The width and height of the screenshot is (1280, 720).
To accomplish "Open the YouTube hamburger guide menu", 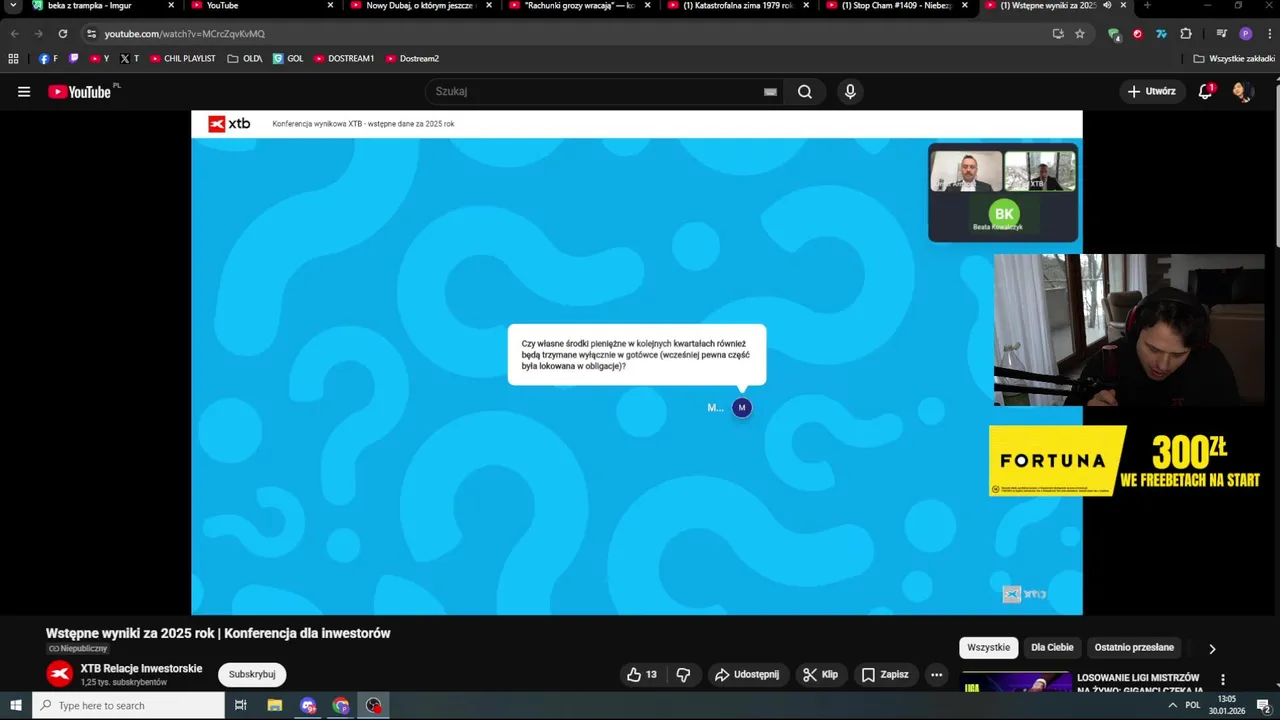I will tap(24, 92).
